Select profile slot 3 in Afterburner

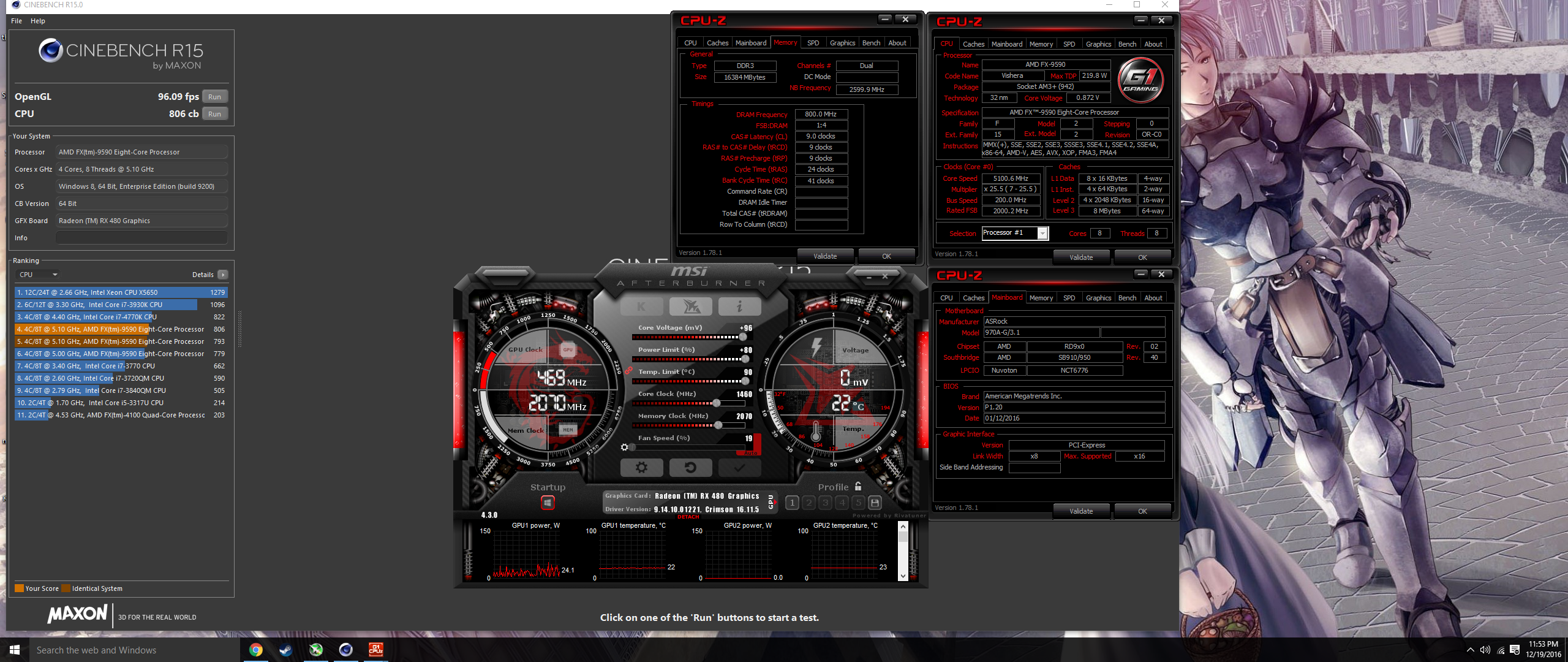click(x=825, y=503)
